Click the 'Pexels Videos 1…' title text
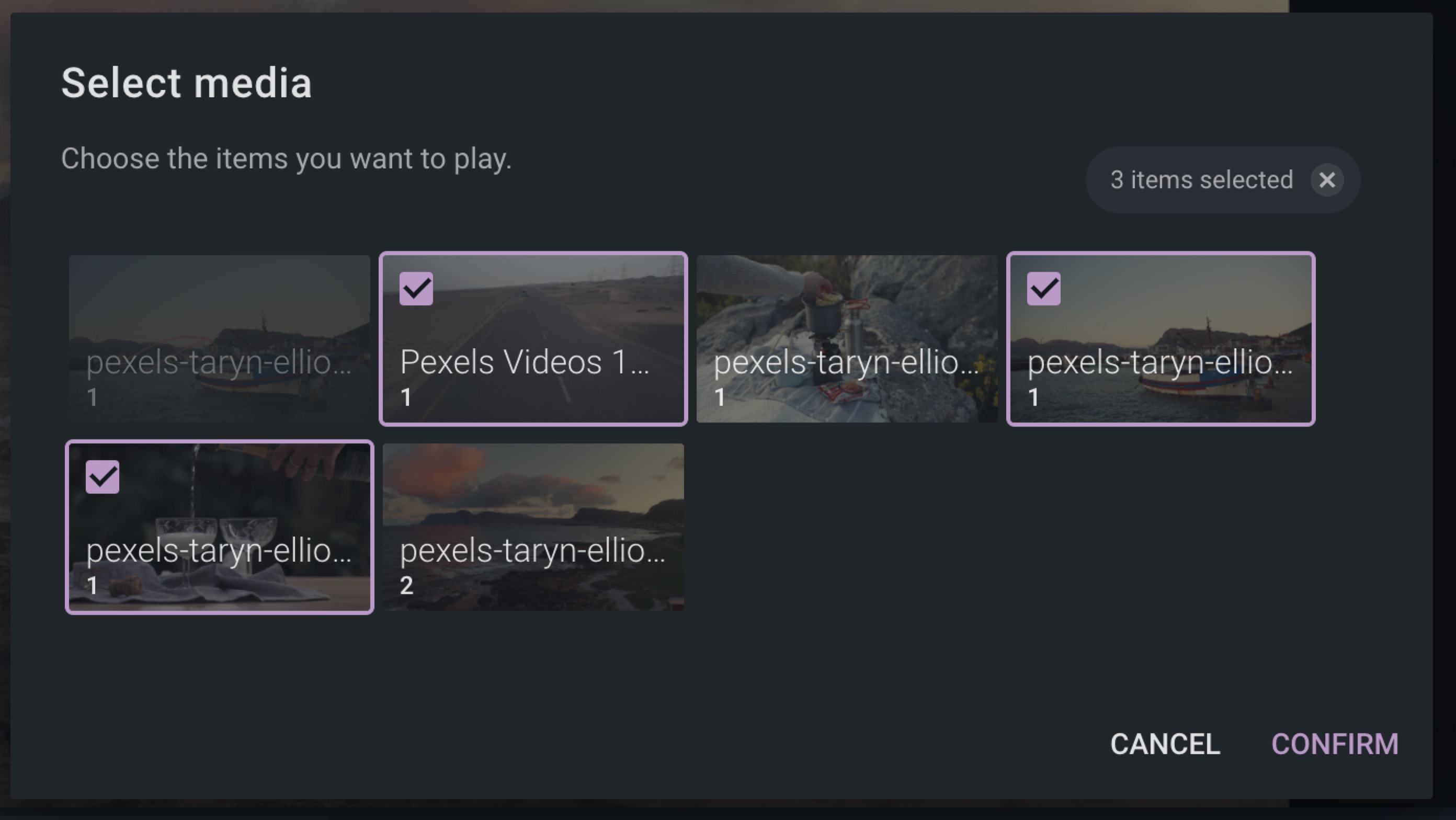1456x820 pixels. [524, 362]
